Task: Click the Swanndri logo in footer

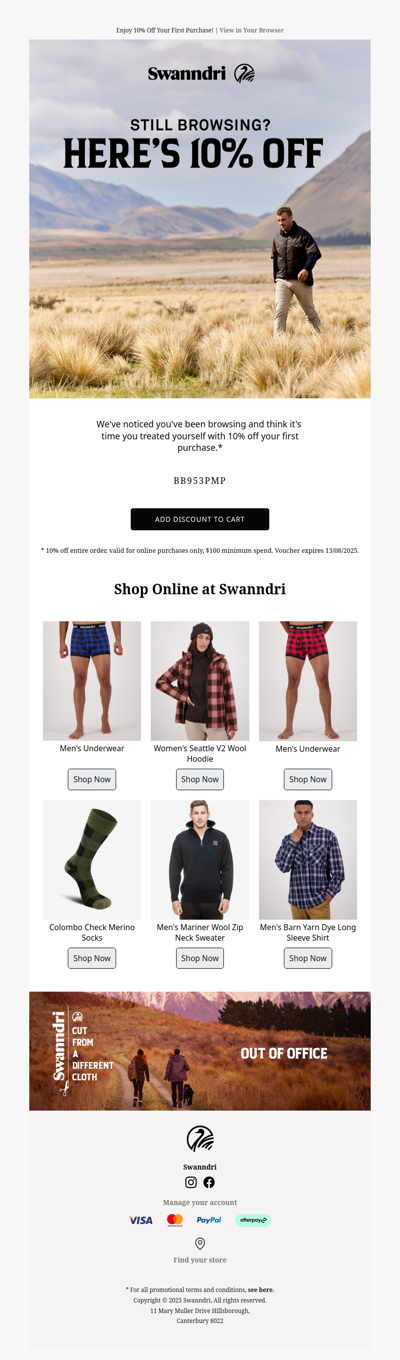Action: click(200, 1138)
